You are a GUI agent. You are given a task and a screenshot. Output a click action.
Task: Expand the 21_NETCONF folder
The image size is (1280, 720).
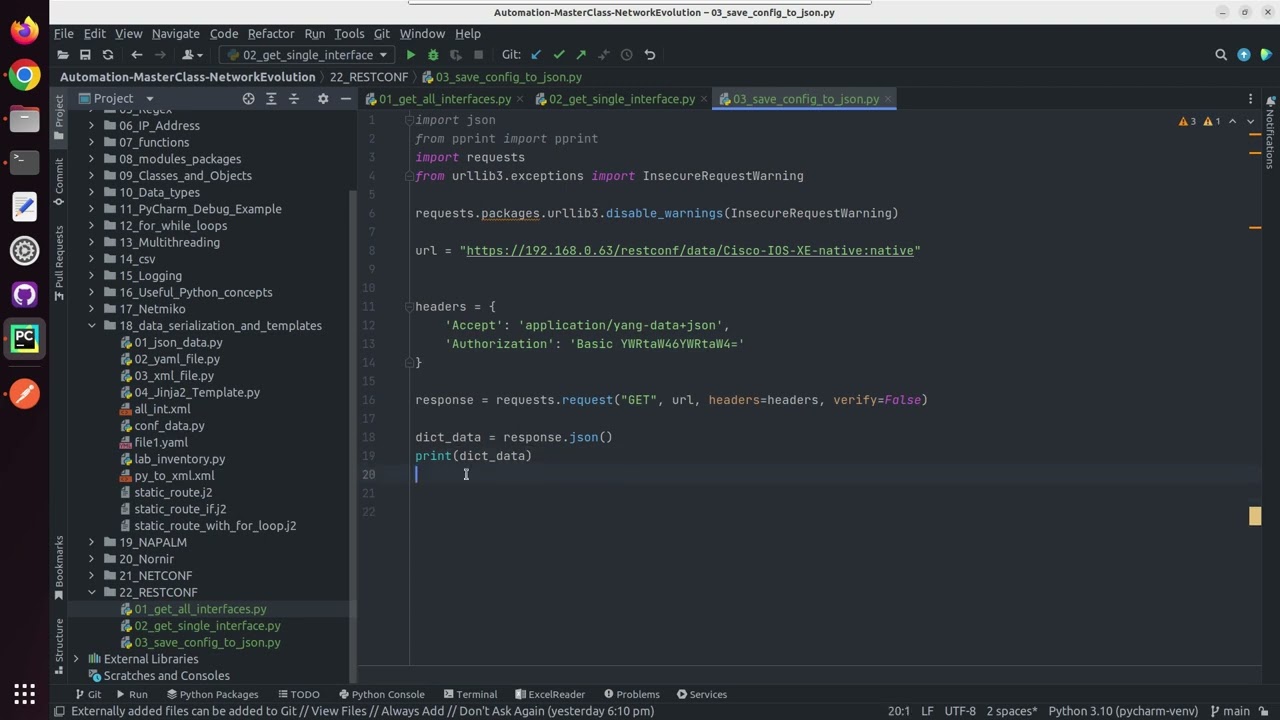coord(92,576)
